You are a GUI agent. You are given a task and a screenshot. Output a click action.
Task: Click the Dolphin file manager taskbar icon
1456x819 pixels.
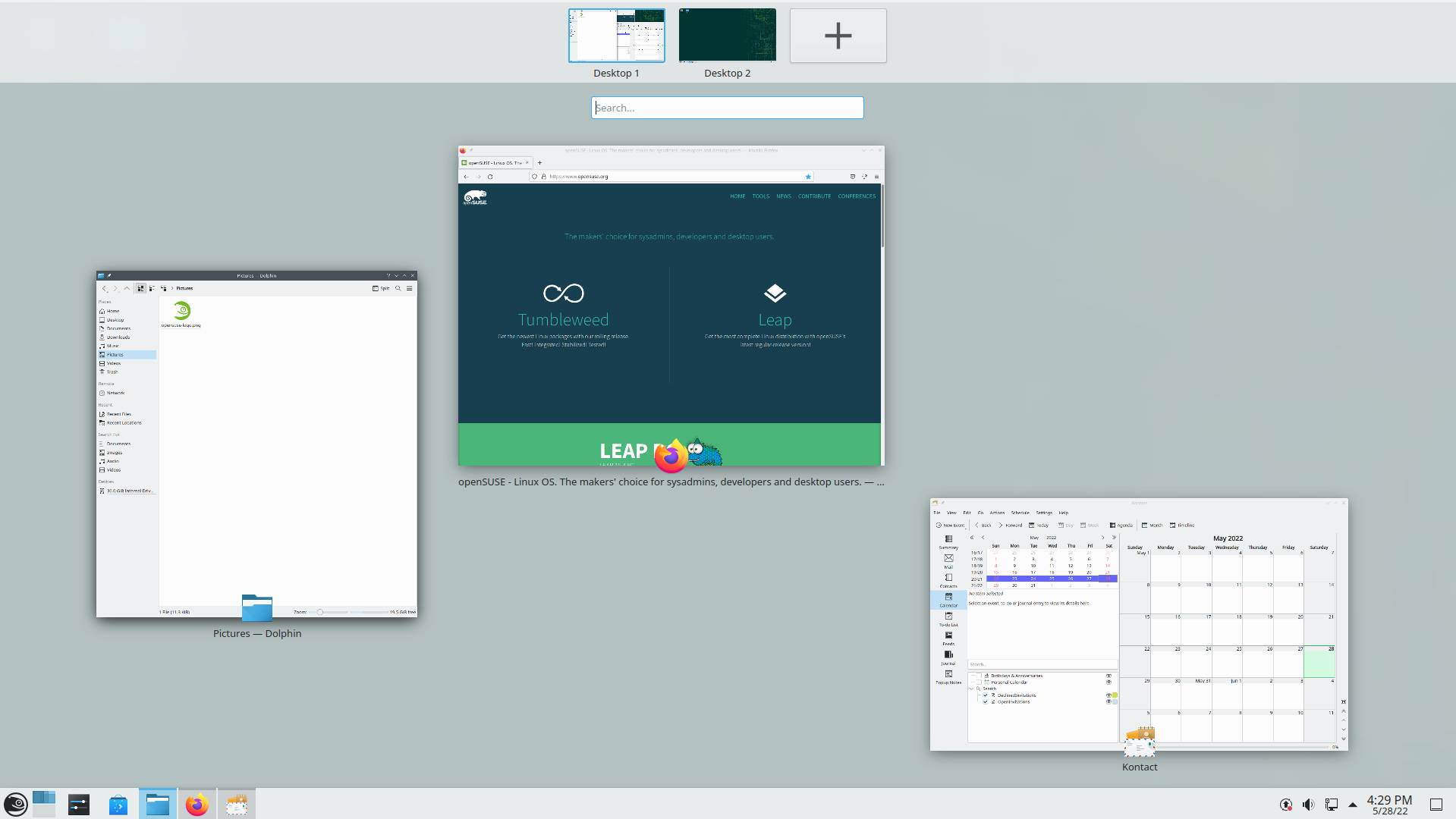click(158, 804)
